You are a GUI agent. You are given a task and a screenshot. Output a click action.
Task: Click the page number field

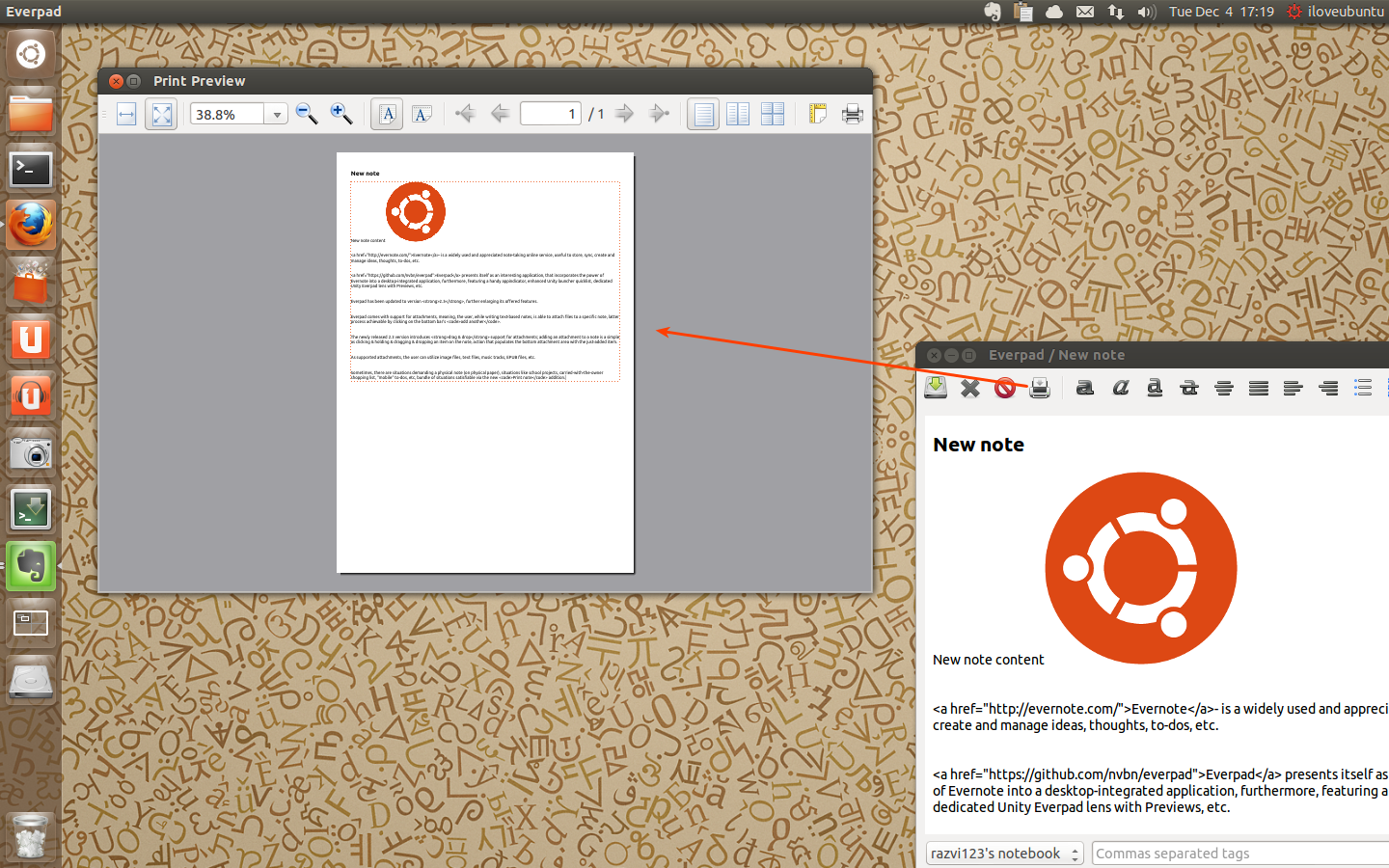tap(551, 114)
